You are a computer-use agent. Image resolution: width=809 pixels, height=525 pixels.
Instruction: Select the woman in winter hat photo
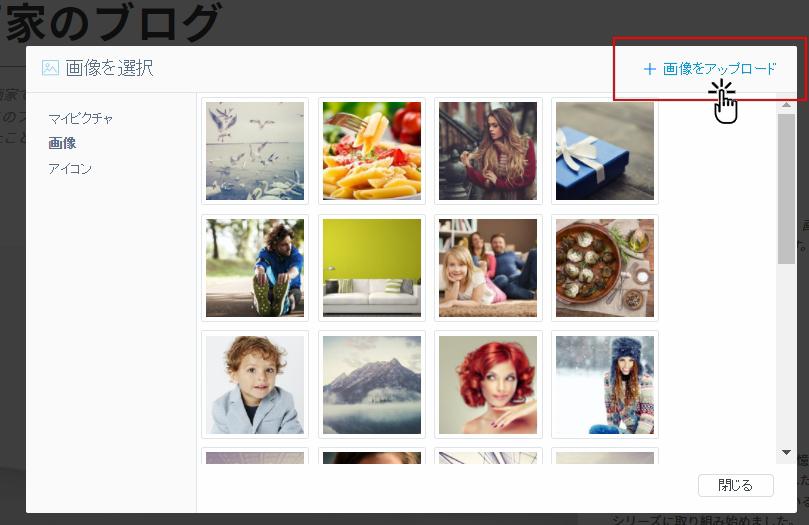tap(605, 385)
